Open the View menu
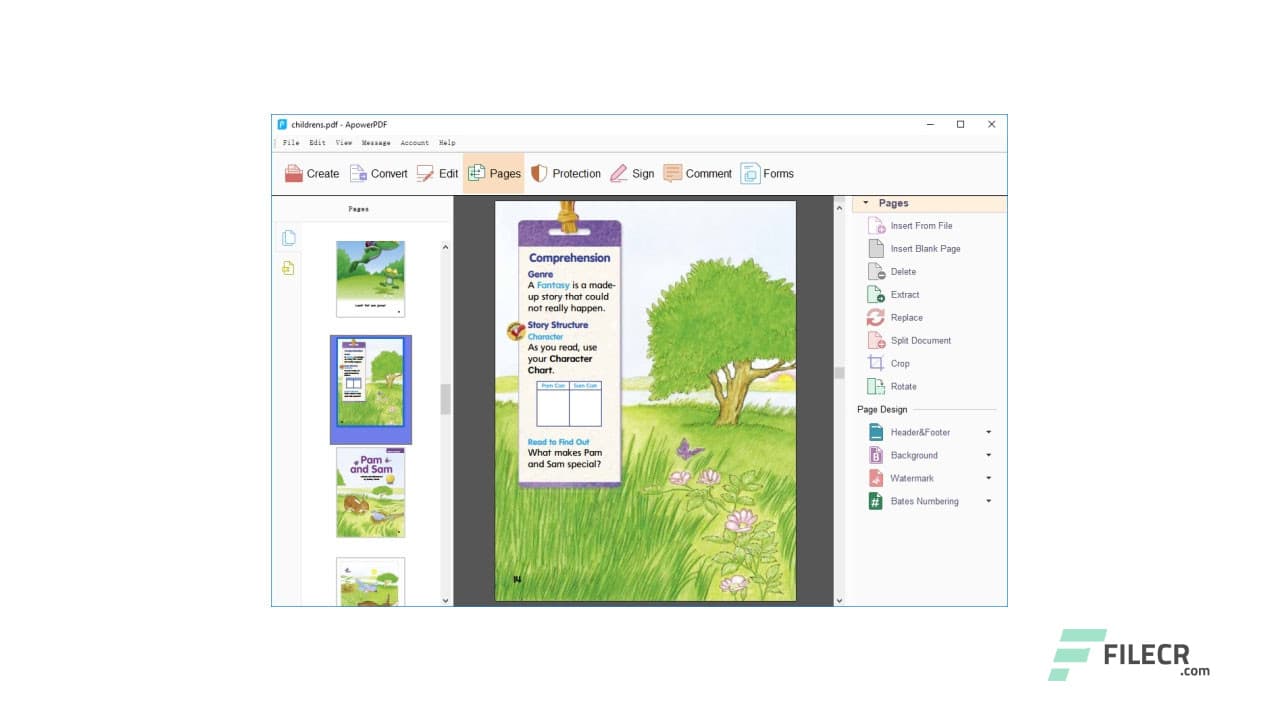Image resolution: width=1280 pixels, height=720 pixels. coord(344,142)
